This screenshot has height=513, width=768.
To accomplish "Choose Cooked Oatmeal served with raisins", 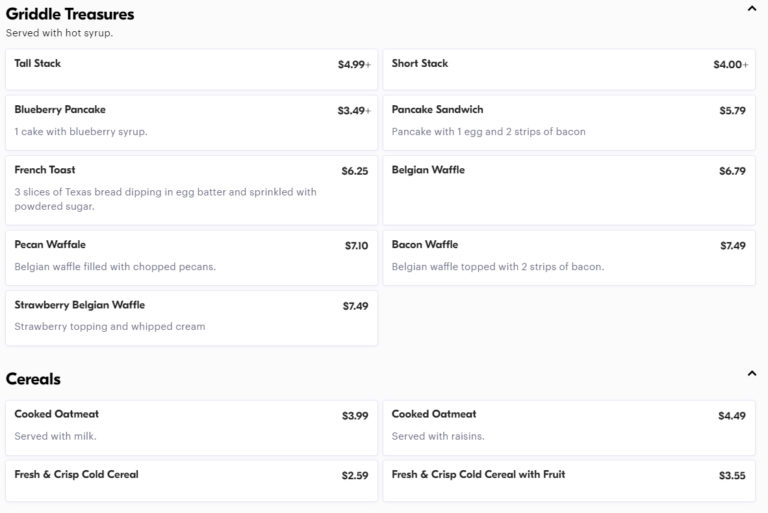I will coord(569,428).
